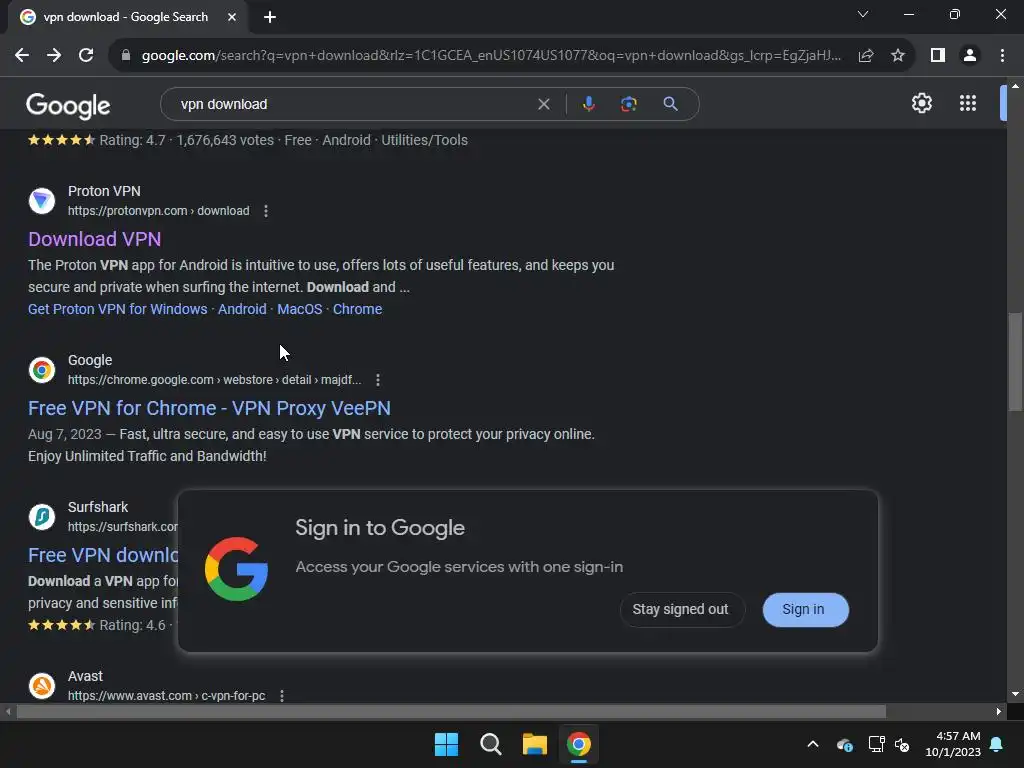
Task: Close the vpn download tab
Action: coord(232,18)
